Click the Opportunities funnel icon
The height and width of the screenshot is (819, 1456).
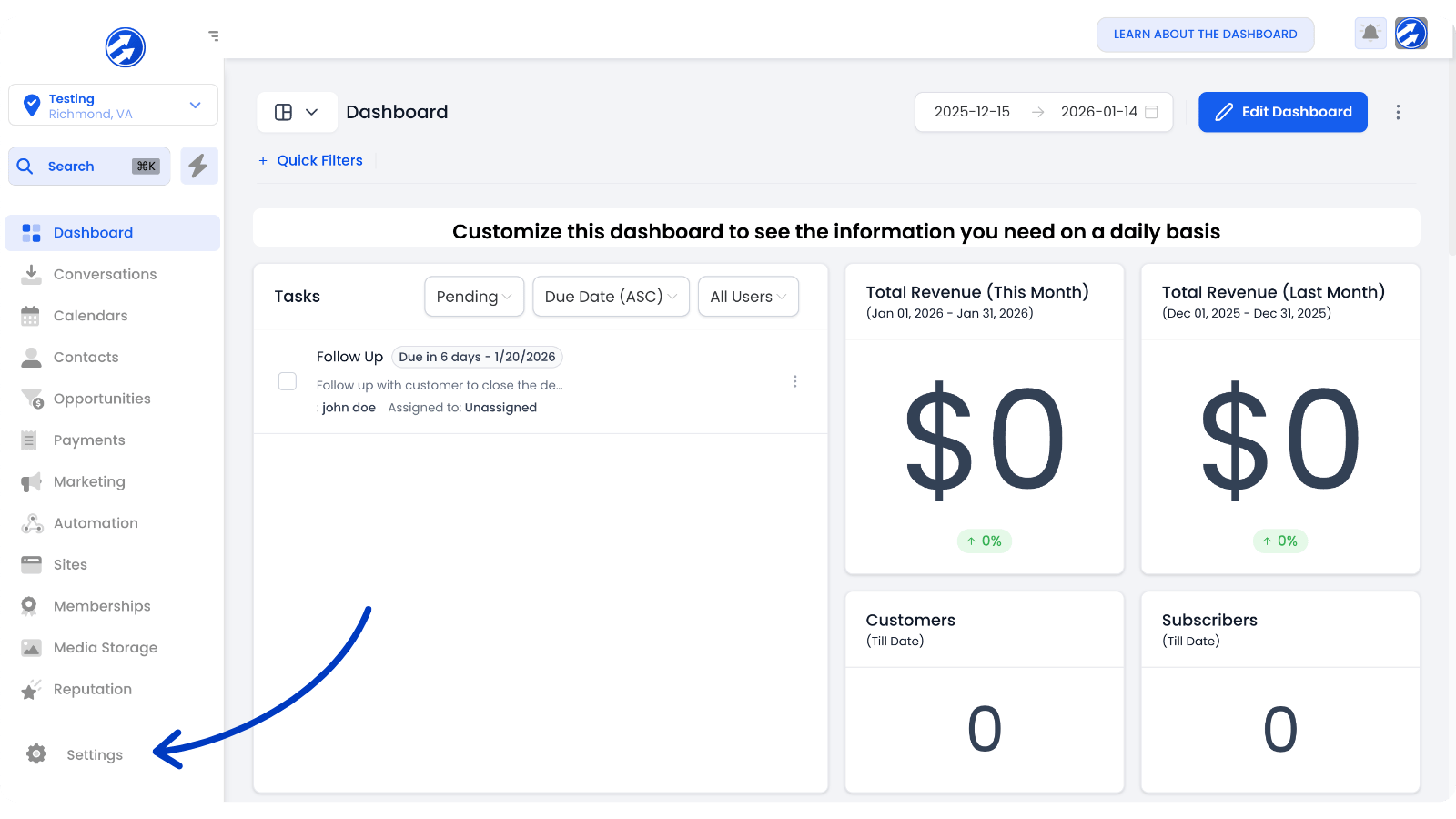pos(32,399)
